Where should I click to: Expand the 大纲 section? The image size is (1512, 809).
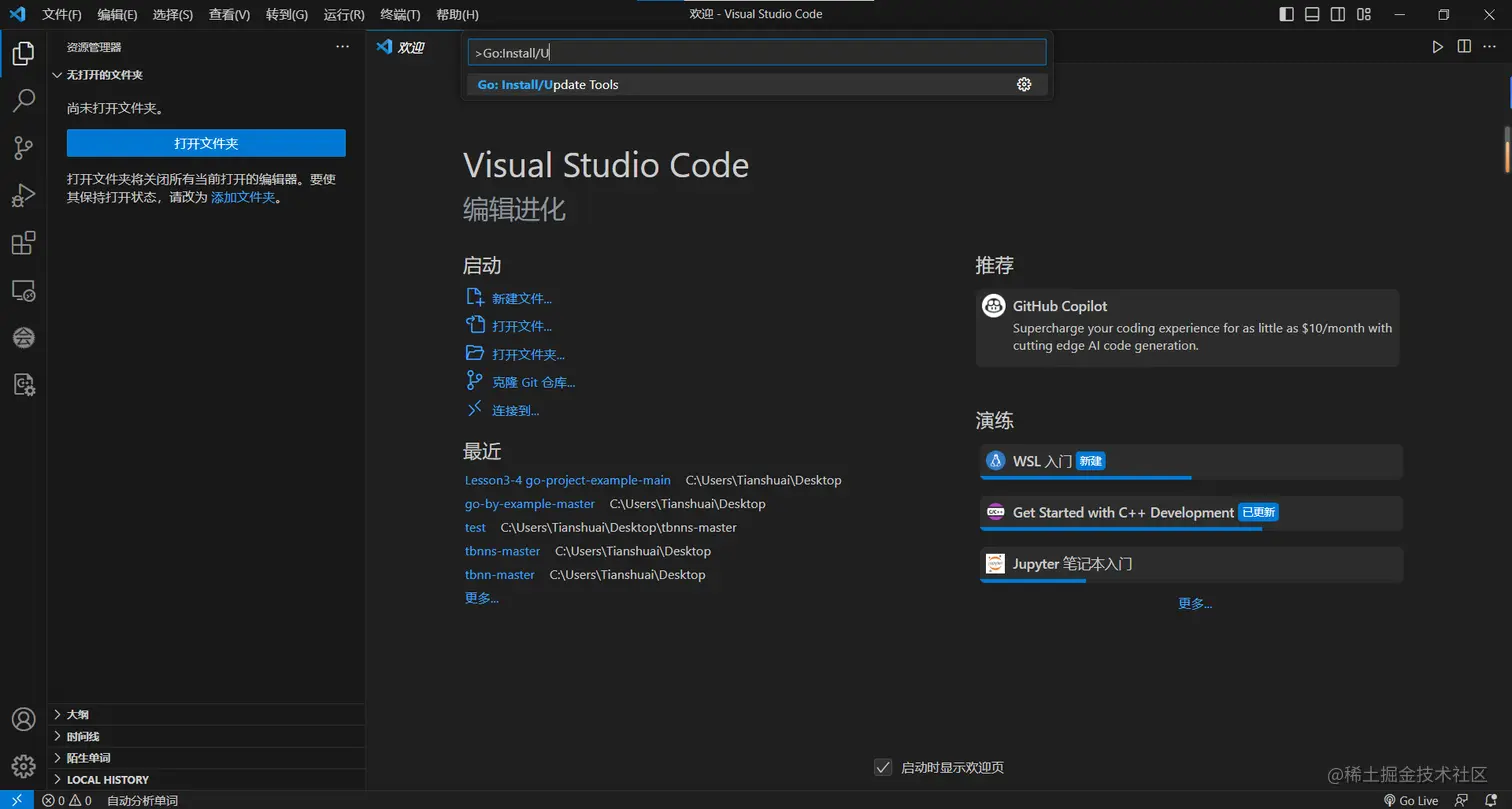tap(205, 714)
